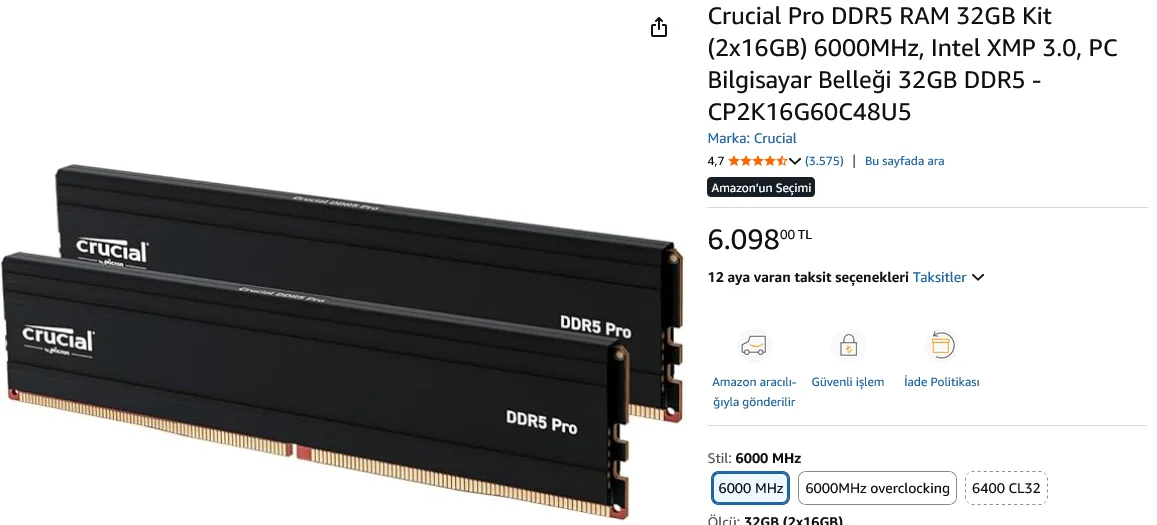Expand the rating breakdown chevron
This screenshot has height=525, width=1157.
795,161
